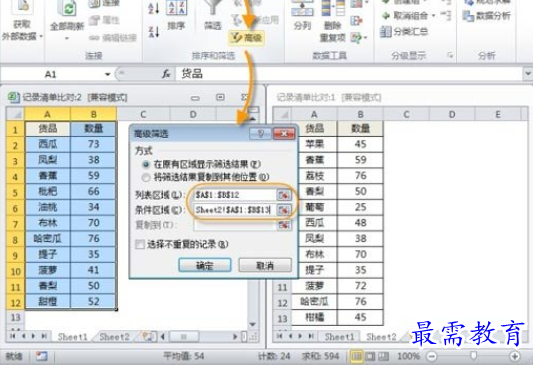This screenshot has width=533, height=365.
Task: Expand the Ungroup (取消组合) dropdown arrow
Action: [x=433, y=16]
